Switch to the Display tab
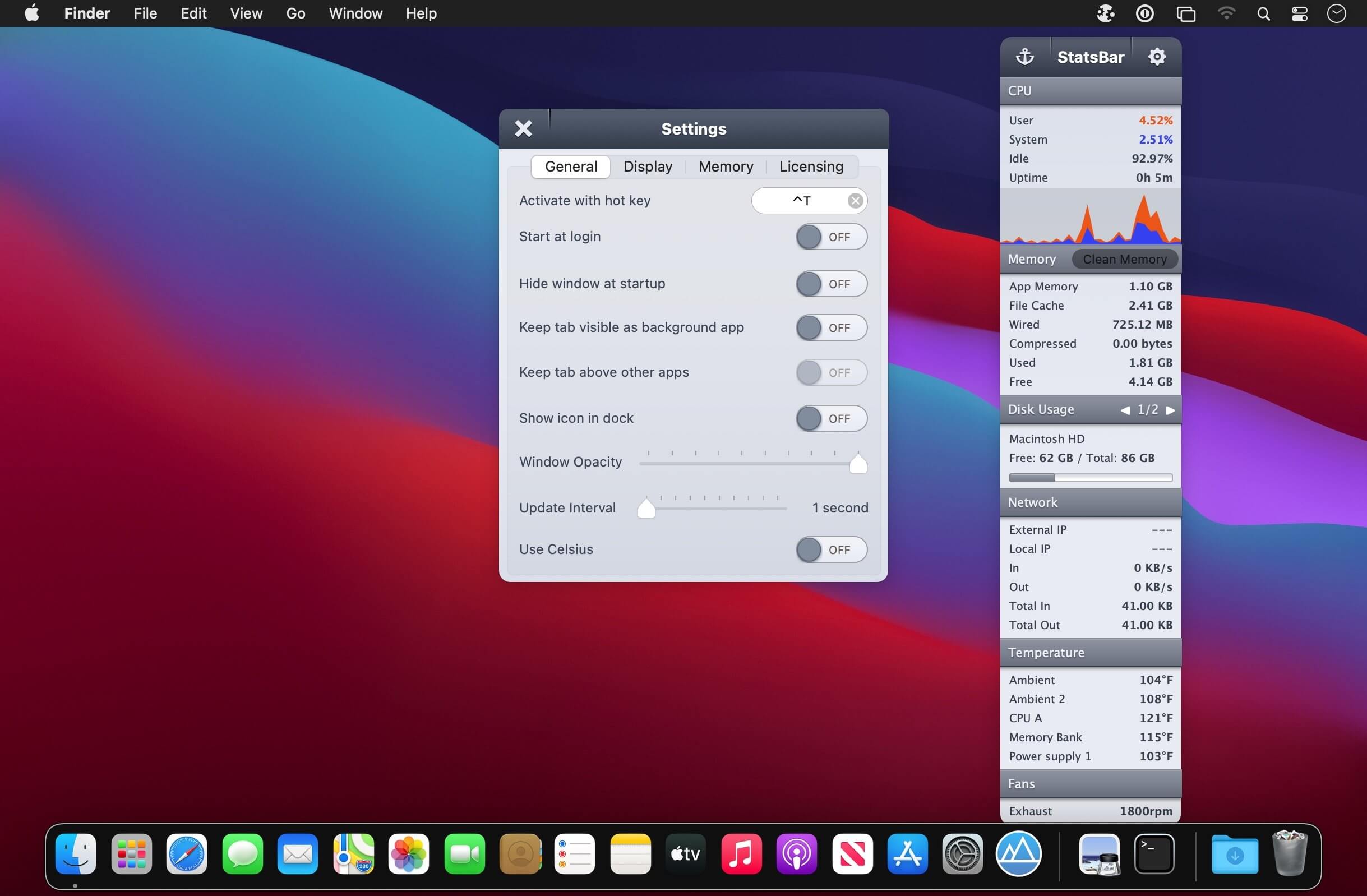This screenshot has width=1367, height=896. tap(647, 167)
